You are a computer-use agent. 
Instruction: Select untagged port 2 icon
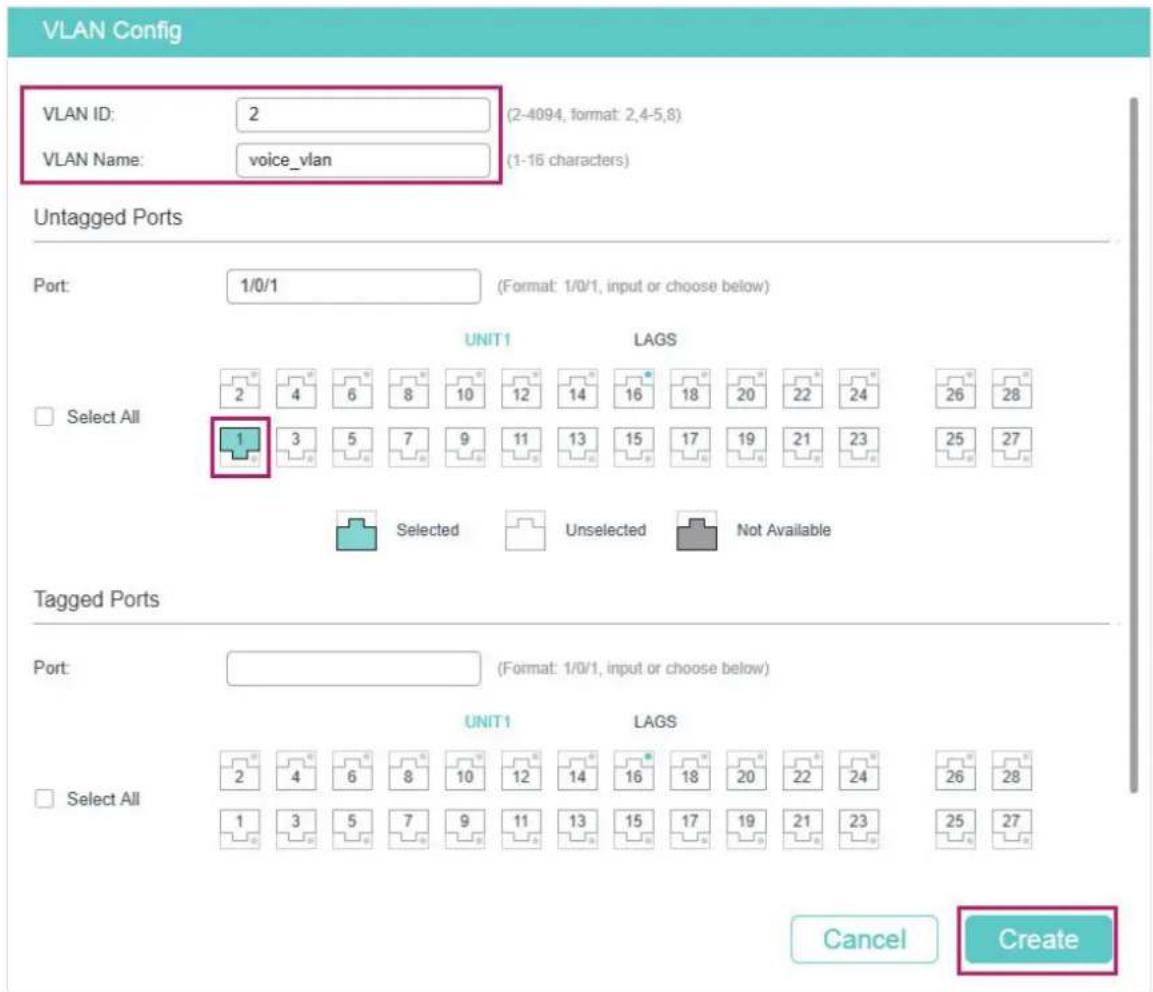[240, 388]
